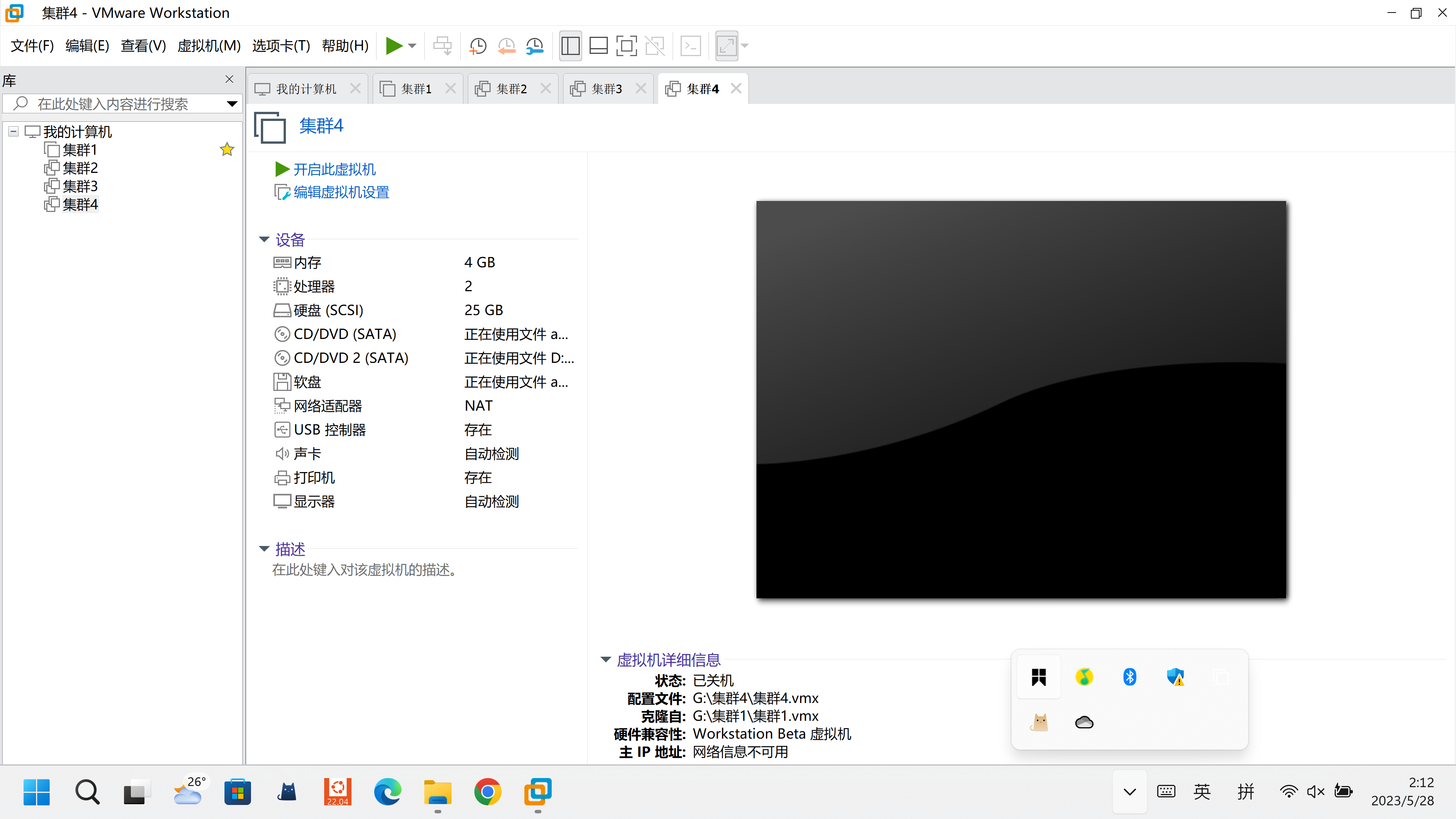This screenshot has width=1456, height=819.
Task: Click the VM screen preview thumbnail
Action: coord(1021,399)
